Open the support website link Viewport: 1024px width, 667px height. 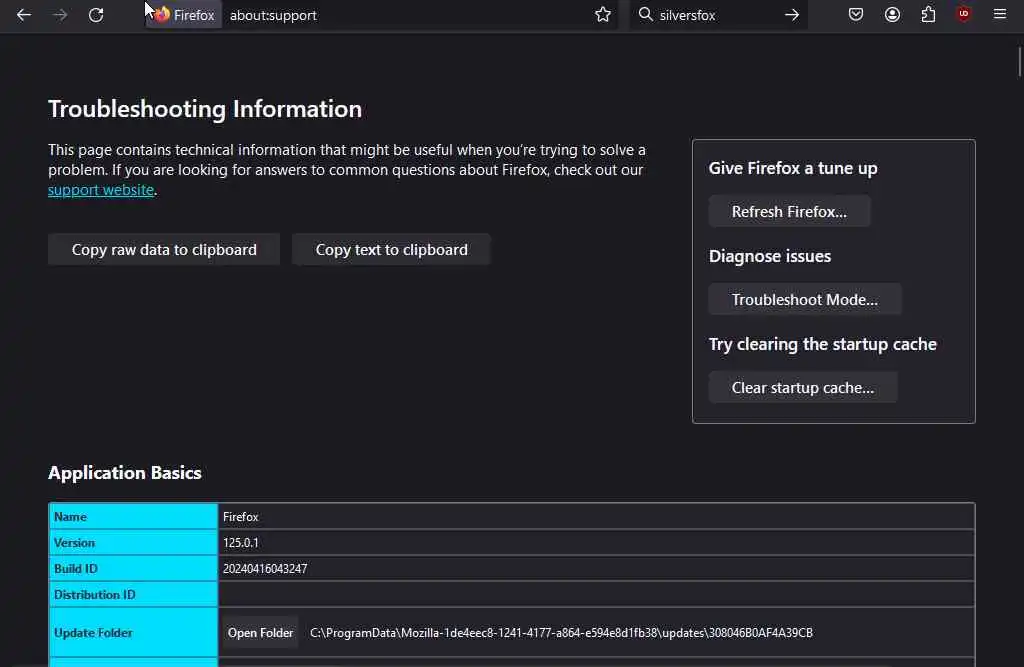click(x=101, y=189)
